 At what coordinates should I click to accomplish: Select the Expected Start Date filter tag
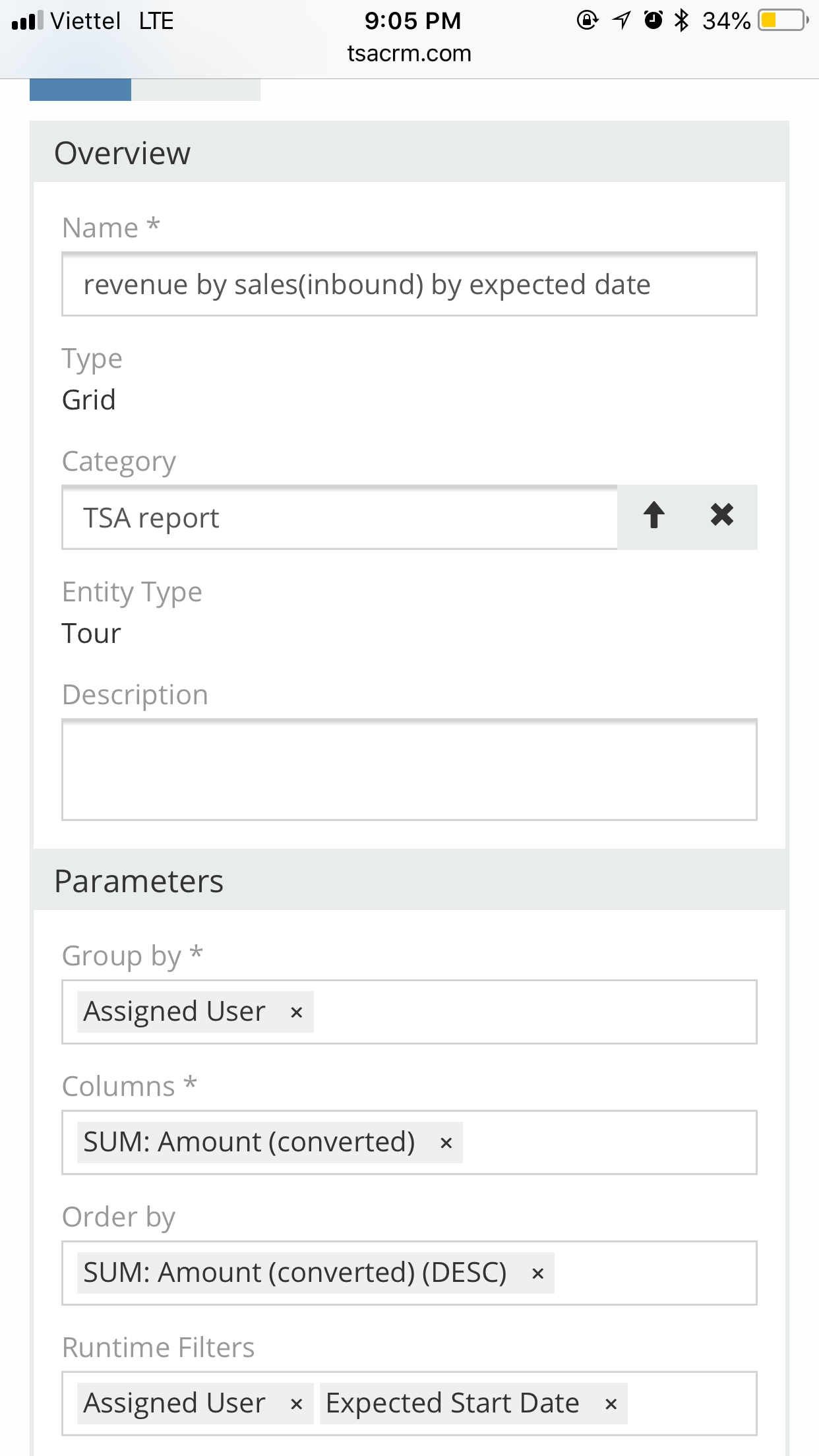click(x=452, y=1404)
